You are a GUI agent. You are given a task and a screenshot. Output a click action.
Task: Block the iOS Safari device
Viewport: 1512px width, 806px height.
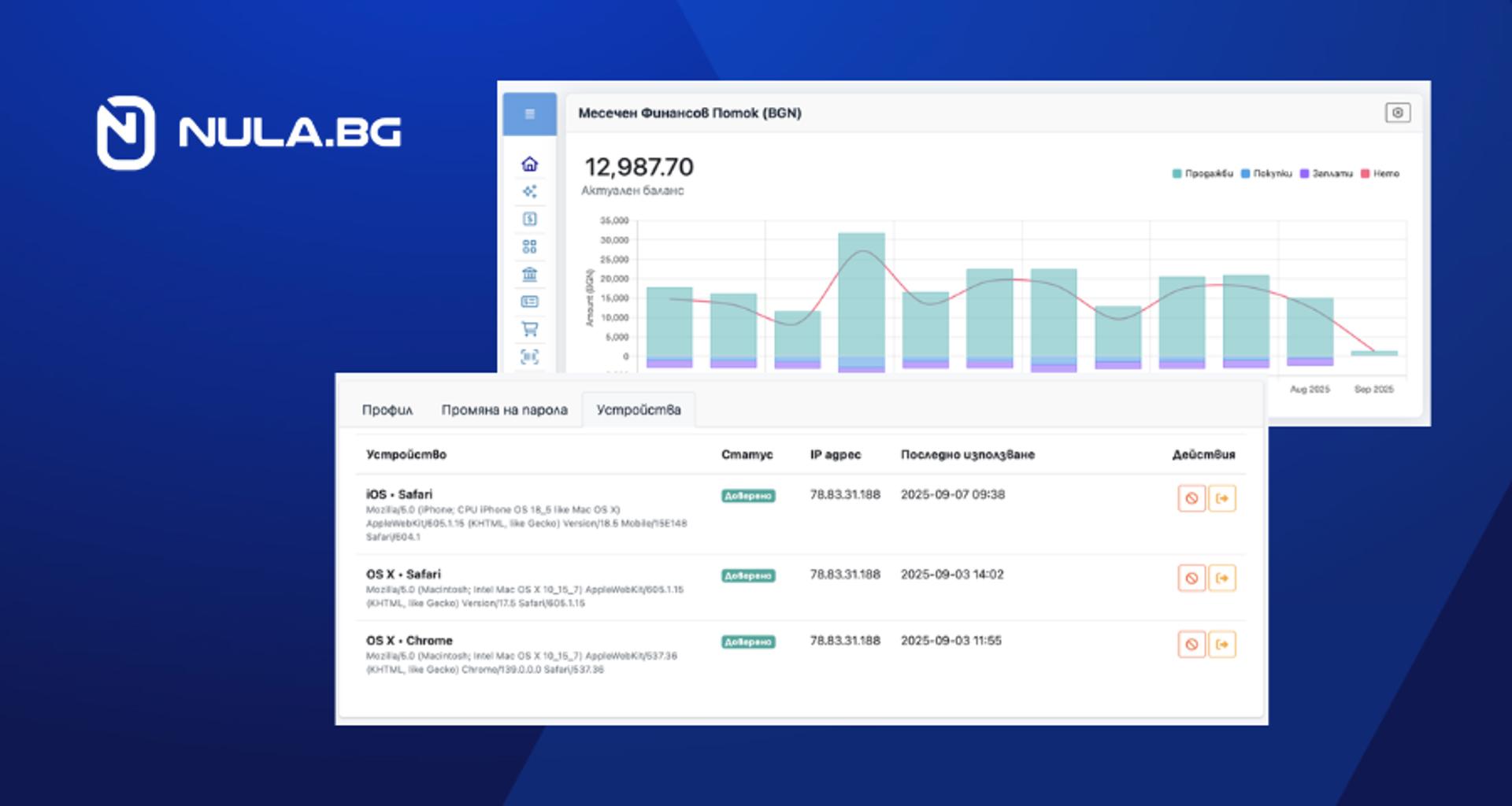coord(1192,498)
